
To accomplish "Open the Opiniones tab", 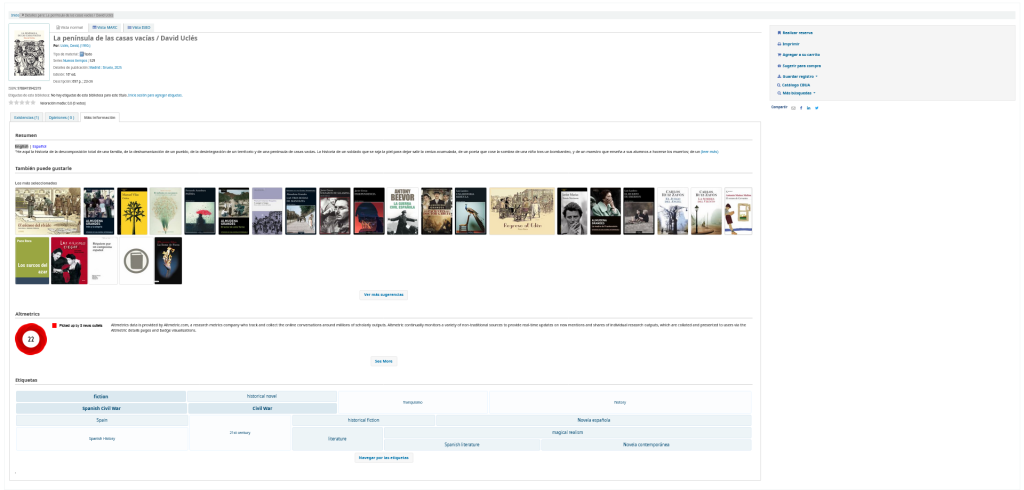I will 61,117.
